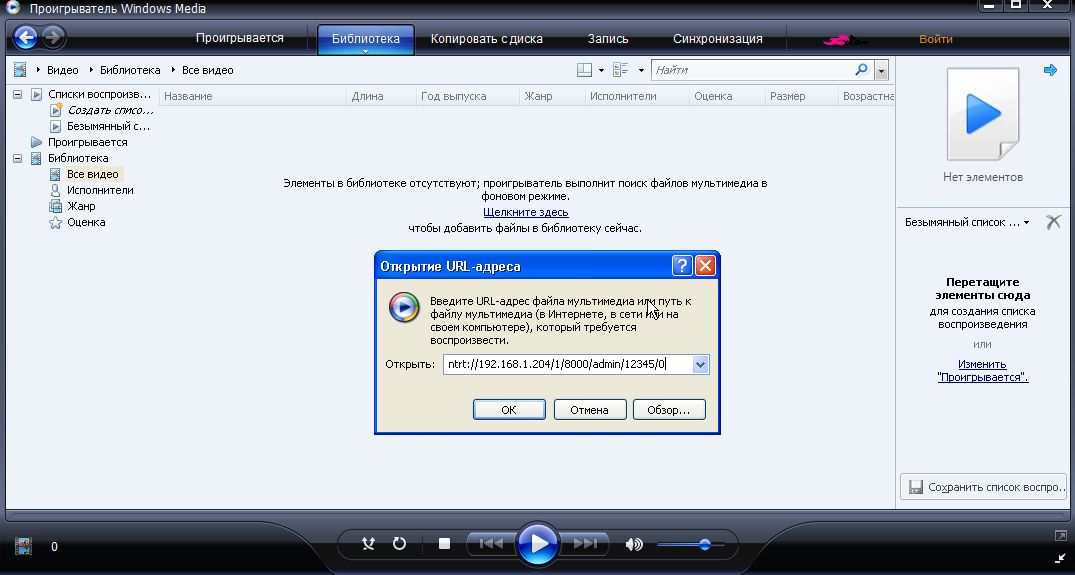The height and width of the screenshot is (575, 1075).
Task: Switch to full screen view icon
Action: coord(1061,535)
